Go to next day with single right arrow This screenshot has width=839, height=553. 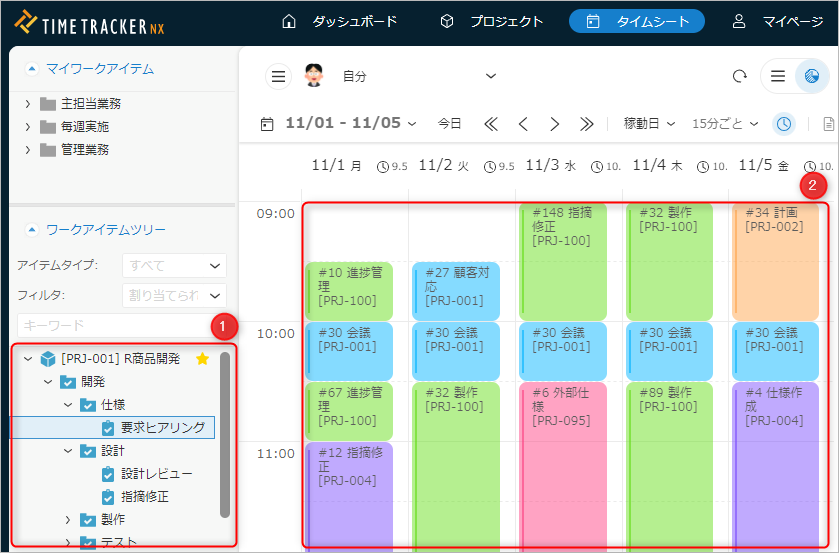click(x=554, y=124)
